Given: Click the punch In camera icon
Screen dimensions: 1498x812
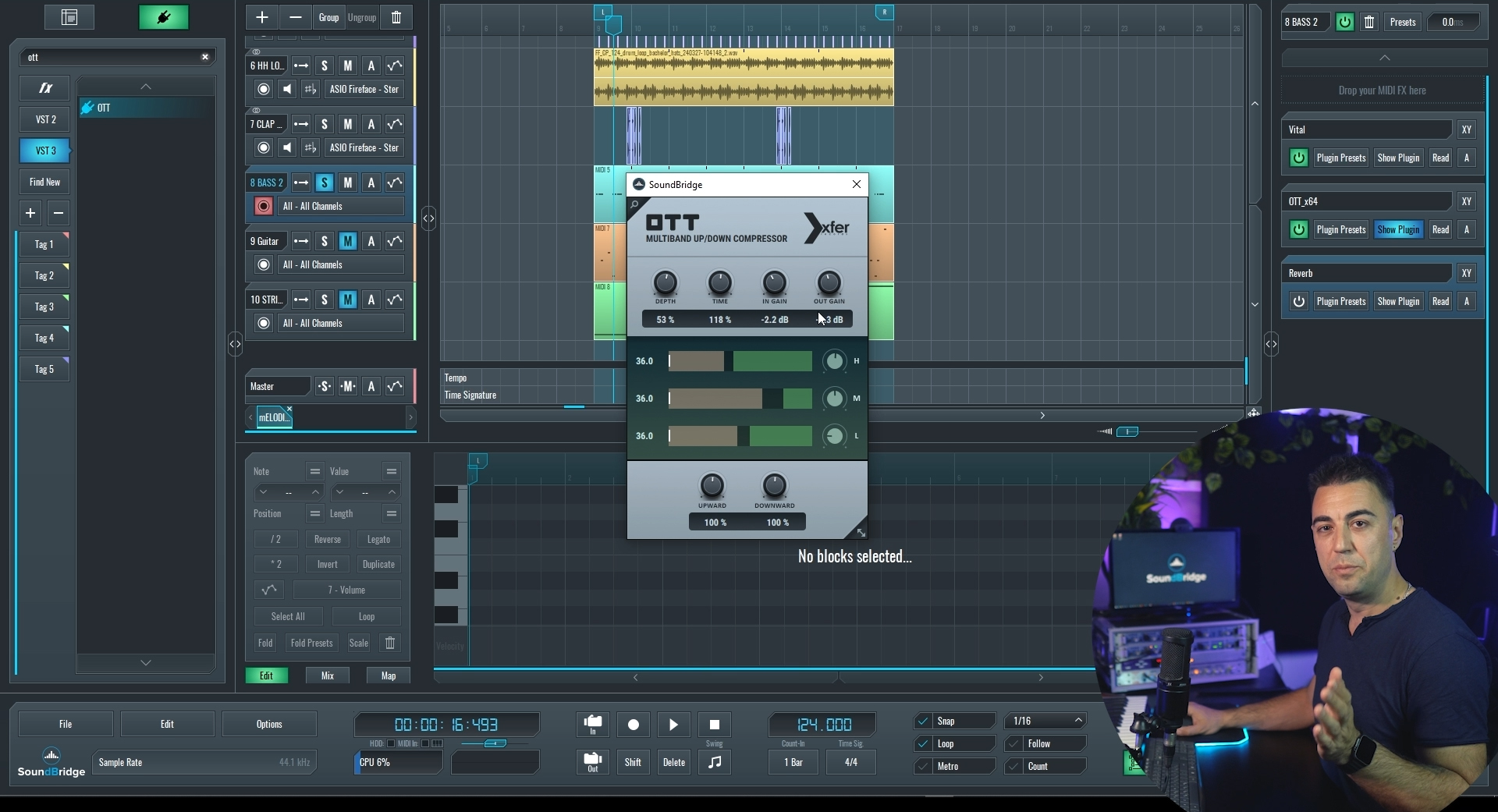Looking at the screenshot, I should tap(593, 725).
